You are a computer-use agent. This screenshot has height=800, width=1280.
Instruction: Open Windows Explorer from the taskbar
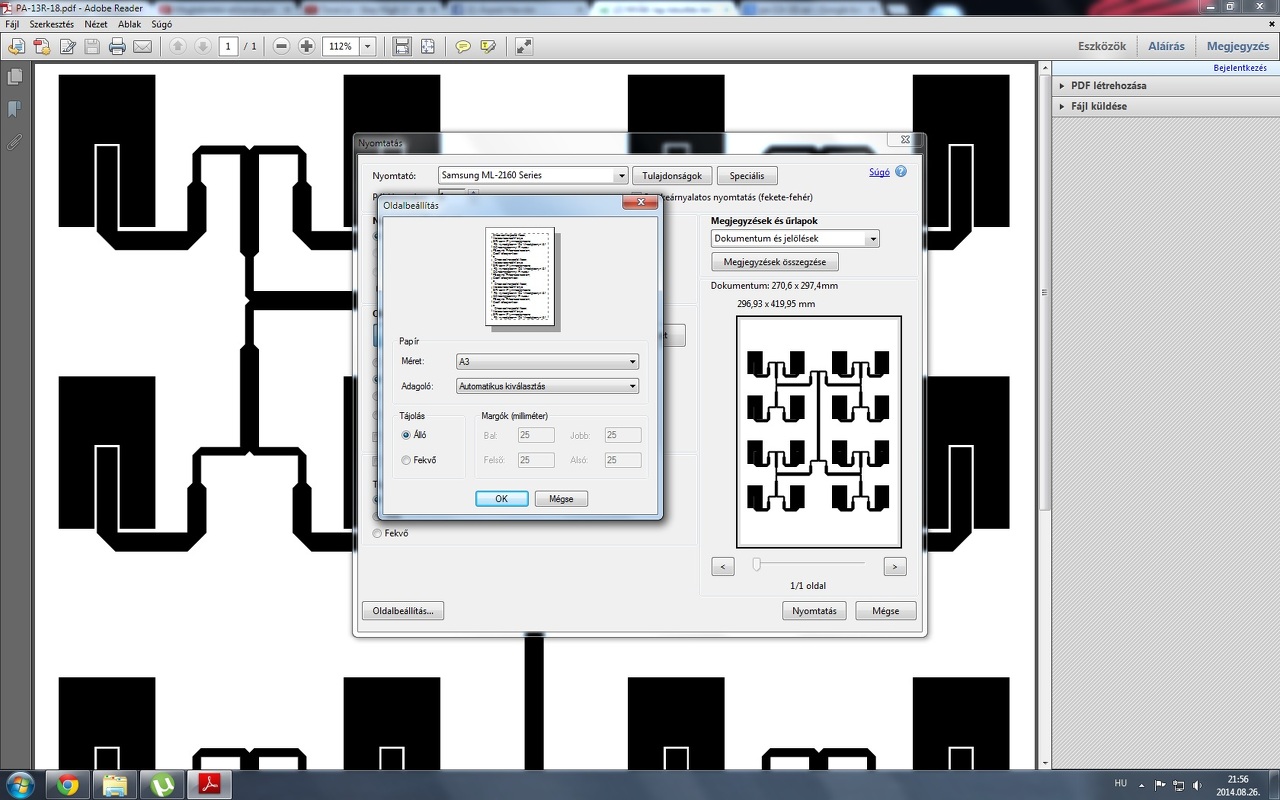tap(115, 784)
